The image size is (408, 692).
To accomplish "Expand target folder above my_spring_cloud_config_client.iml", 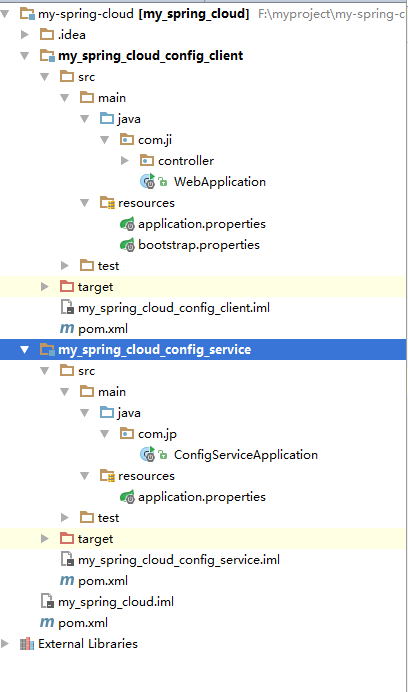I will point(45,286).
